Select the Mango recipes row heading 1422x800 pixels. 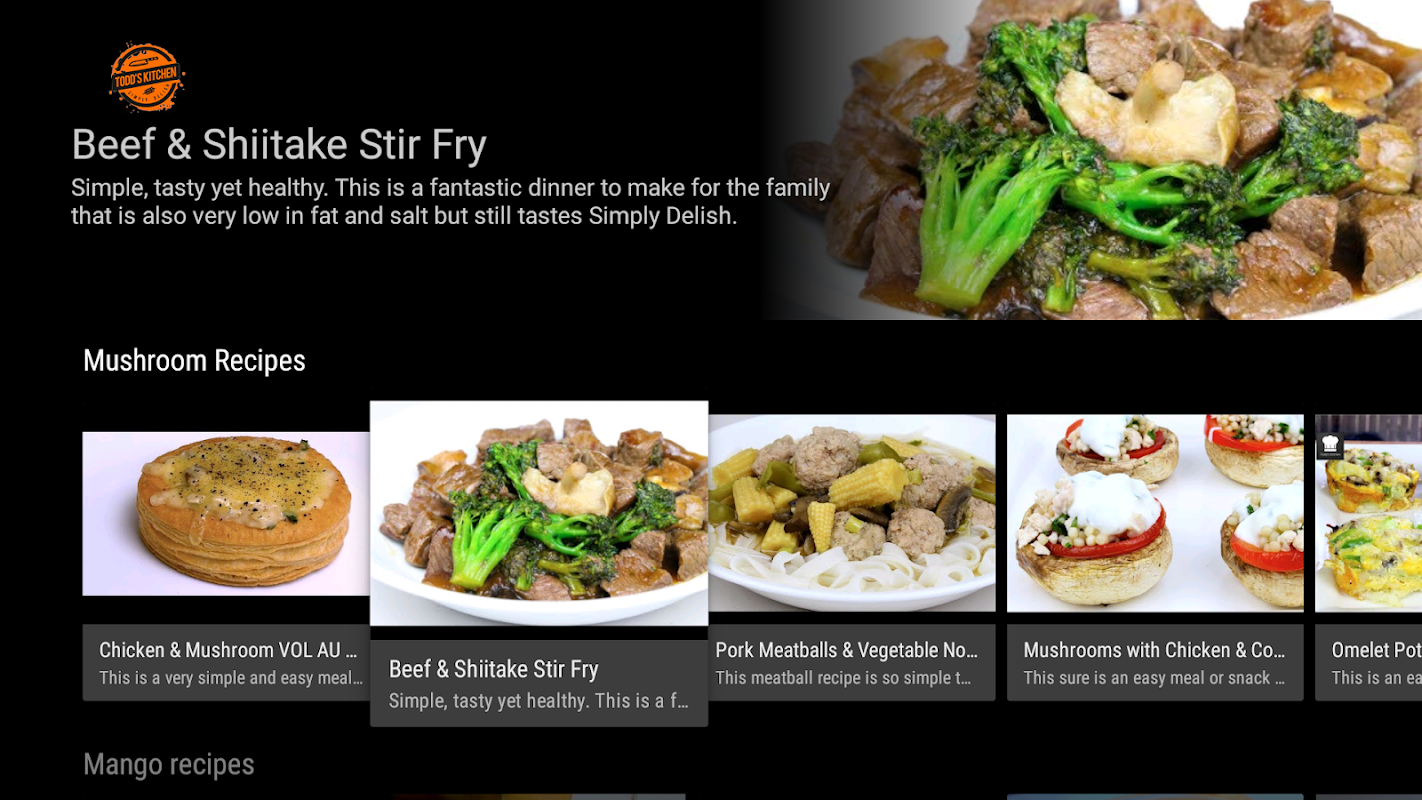coord(169,765)
